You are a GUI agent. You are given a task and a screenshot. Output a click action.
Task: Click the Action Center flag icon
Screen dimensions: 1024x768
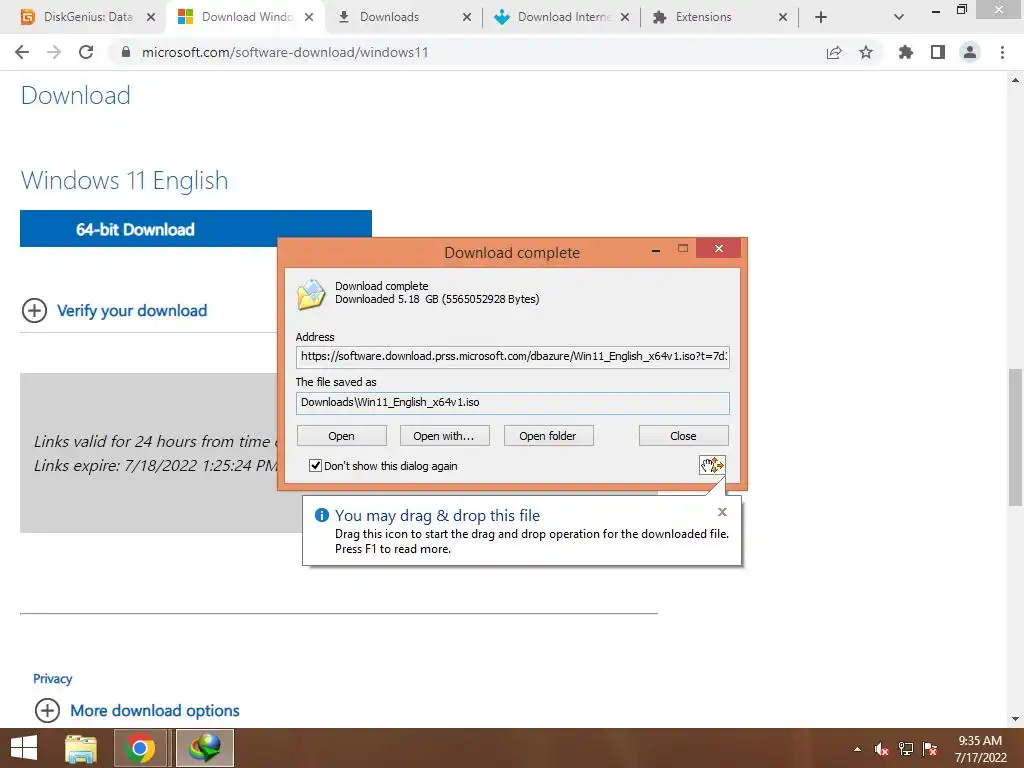pos(930,749)
